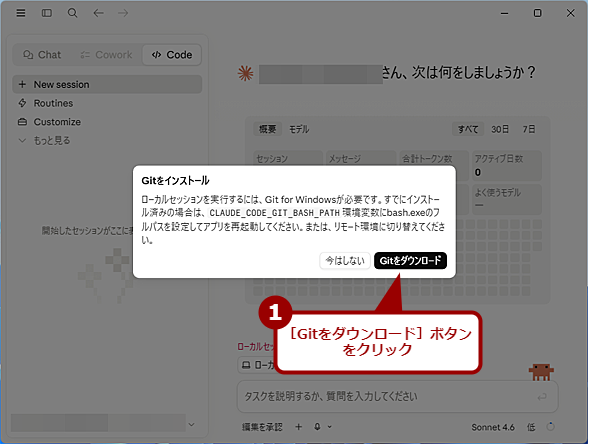Expand the account menu chevron at sidebar bottom
This screenshot has height=445, width=589.
click(x=192, y=425)
